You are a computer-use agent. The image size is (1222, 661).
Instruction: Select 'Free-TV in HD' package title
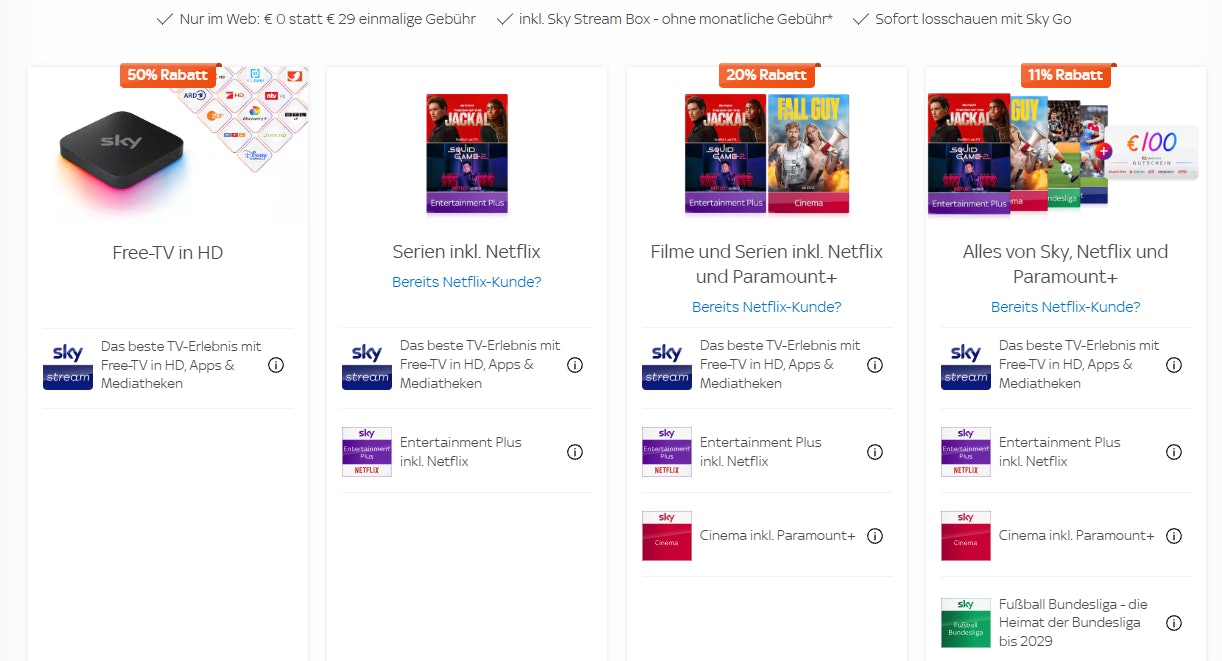tap(168, 253)
